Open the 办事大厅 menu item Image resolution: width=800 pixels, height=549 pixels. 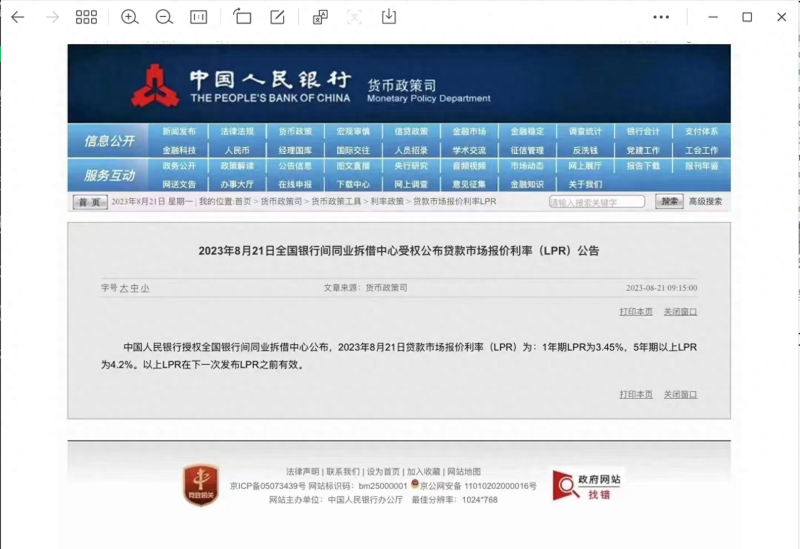[x=237, y=184]
